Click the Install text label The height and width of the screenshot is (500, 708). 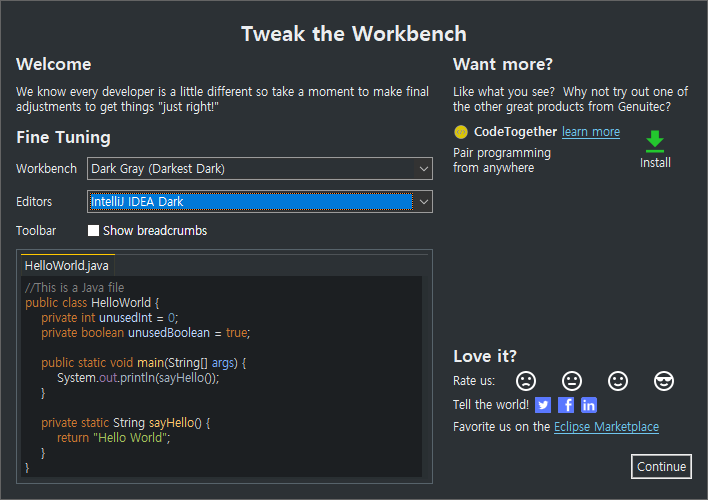click(x=655, y=163)
